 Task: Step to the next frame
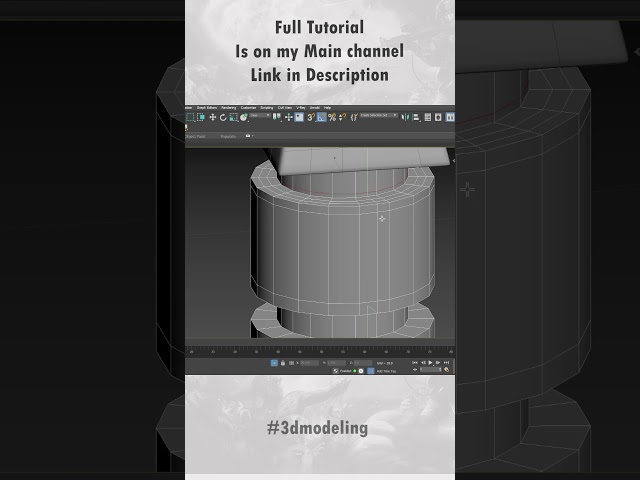click(x=438, y=362)
